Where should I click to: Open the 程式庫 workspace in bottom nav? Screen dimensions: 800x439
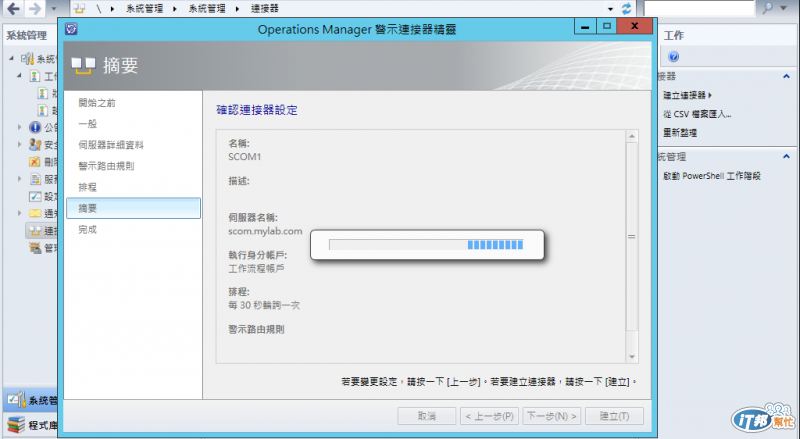pos(32,425)
